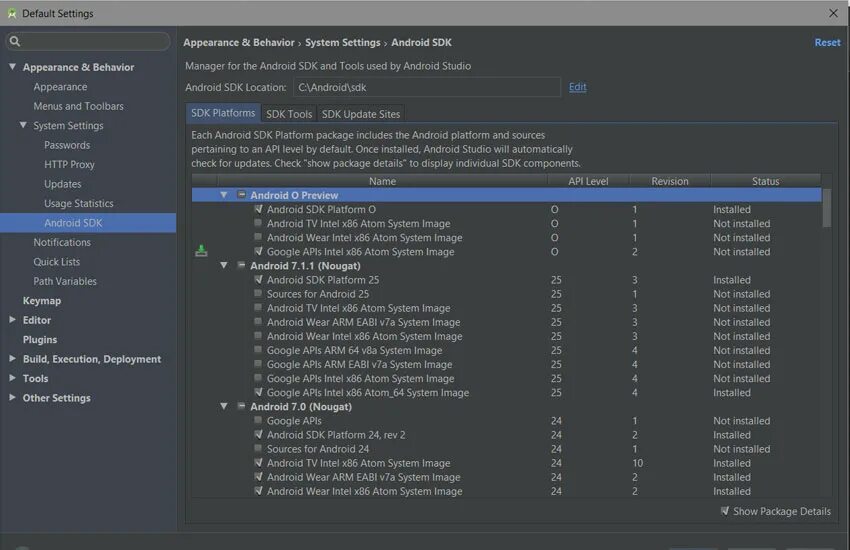
Task: Click the settings search field
Action: pyautogui.click(x=88, y=41)
